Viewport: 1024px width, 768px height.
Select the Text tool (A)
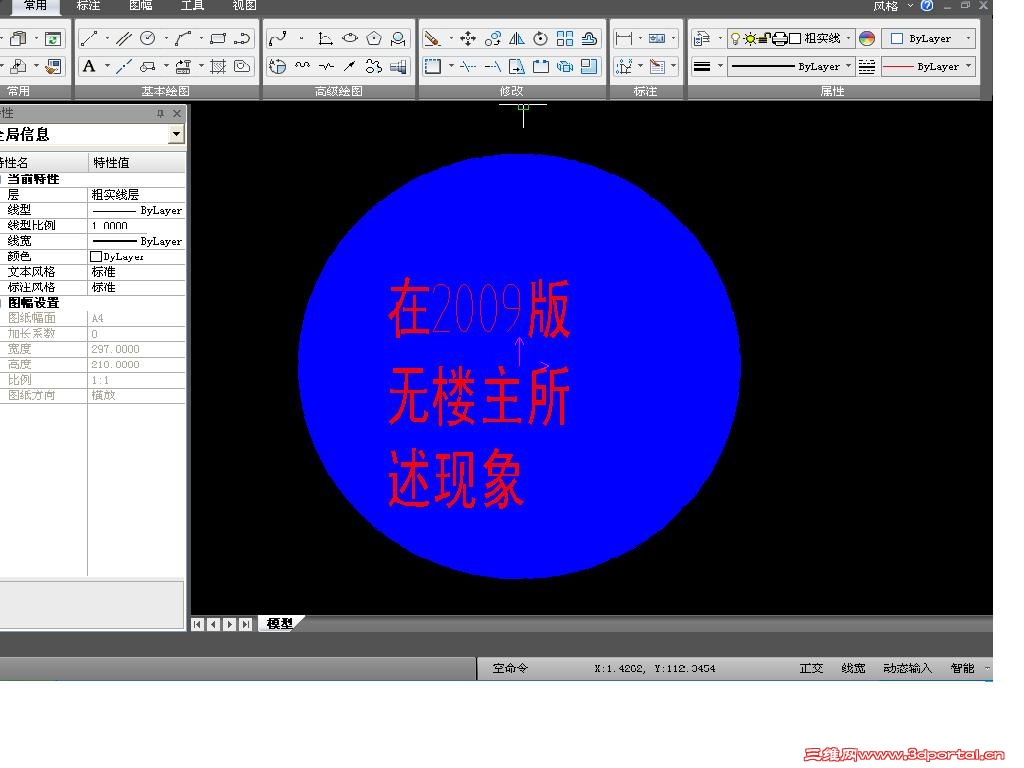coord(89,66)
